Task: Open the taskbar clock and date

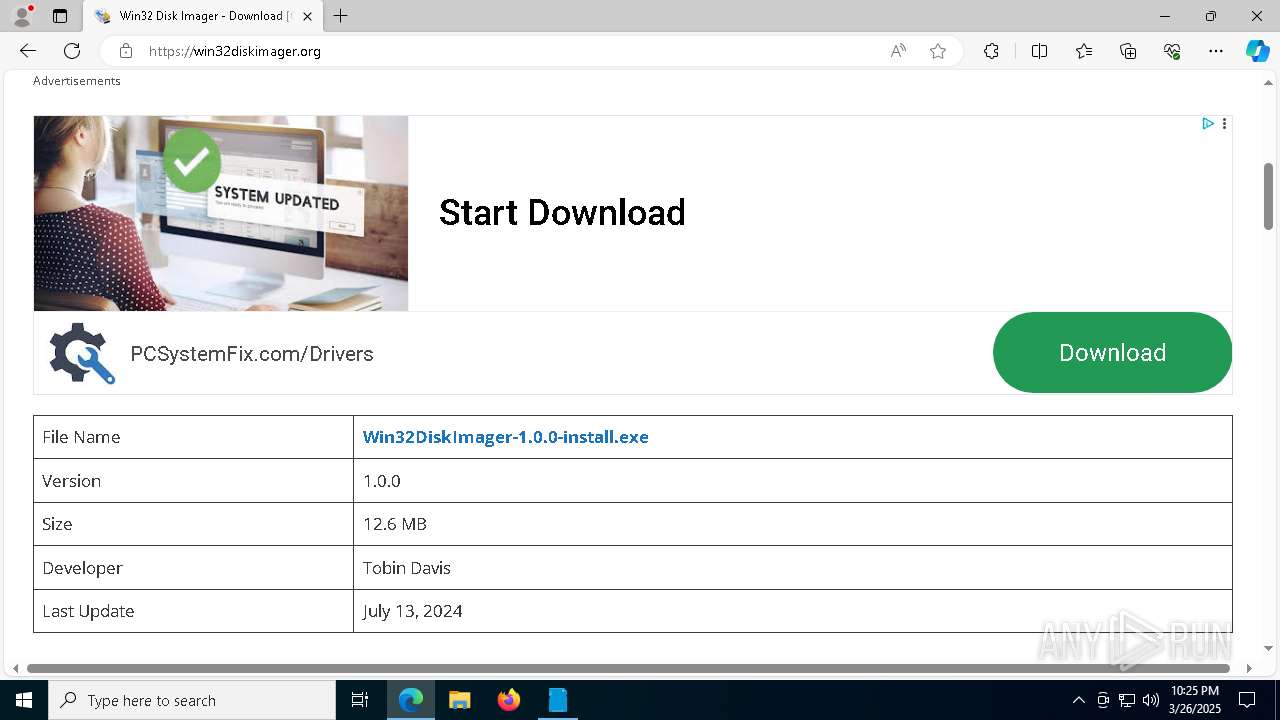Action: pos(1194,700)
